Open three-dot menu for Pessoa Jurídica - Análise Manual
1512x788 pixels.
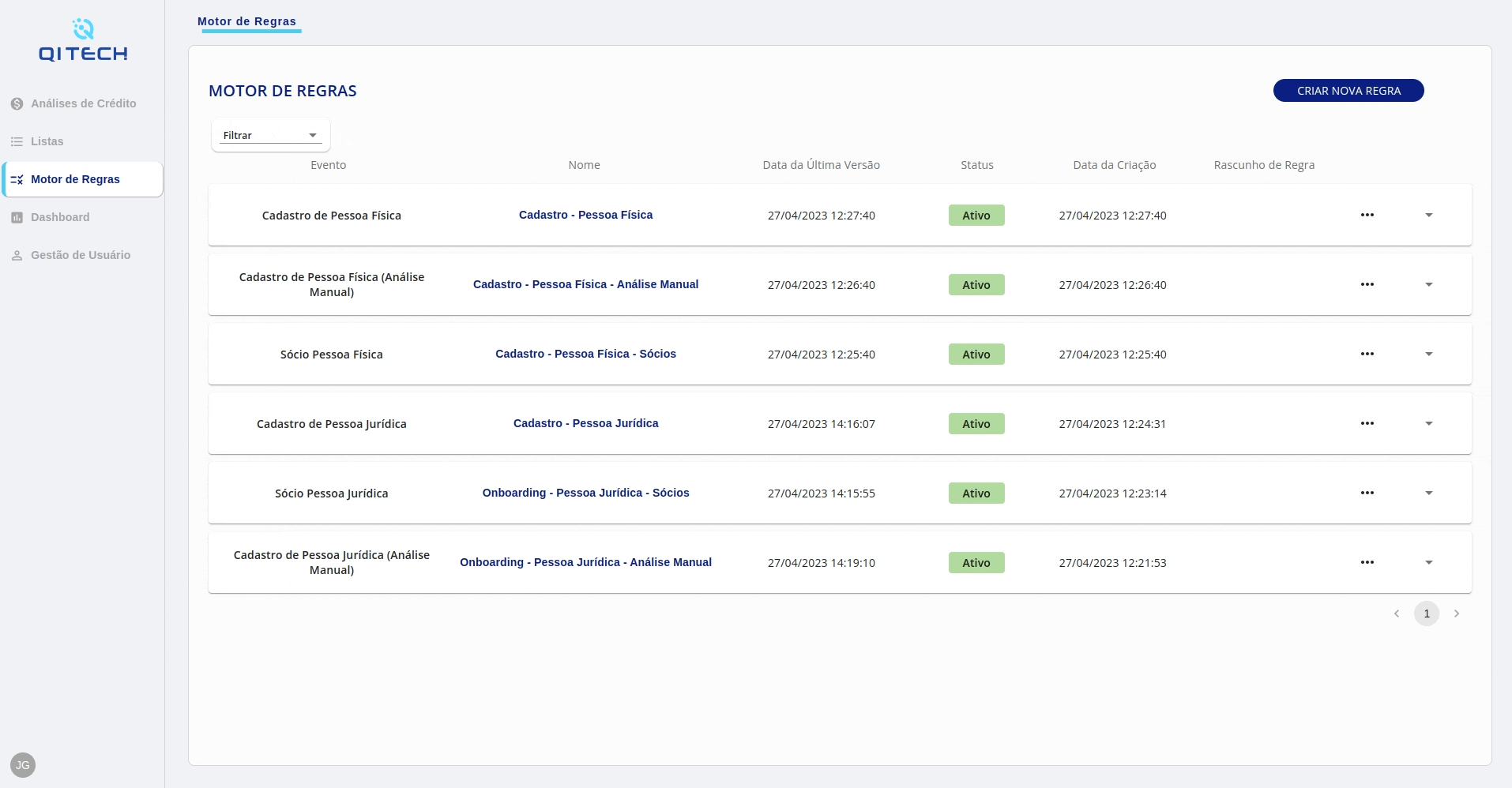(1367, 562)
